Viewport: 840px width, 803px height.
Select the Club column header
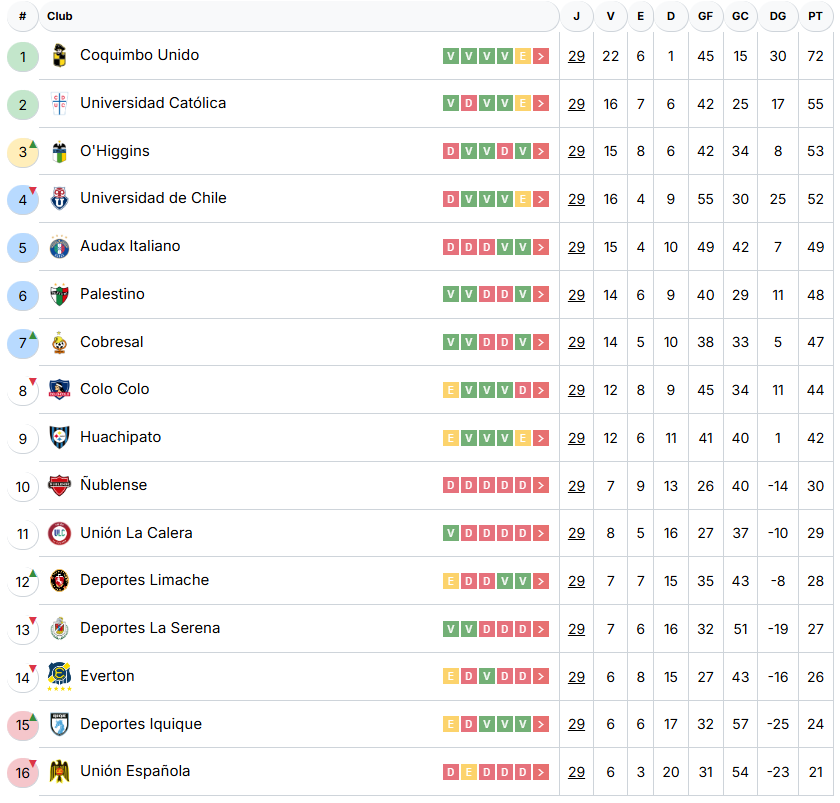pyautogui.click(x=60, y=16)
